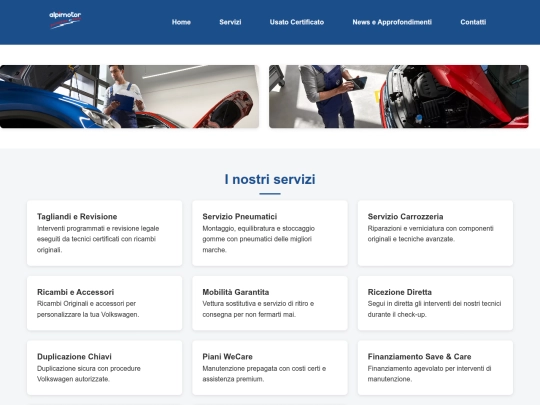
Task: Click text "Montaggio, equilibratura e stoccaggio"
Action: coord(259,228)
